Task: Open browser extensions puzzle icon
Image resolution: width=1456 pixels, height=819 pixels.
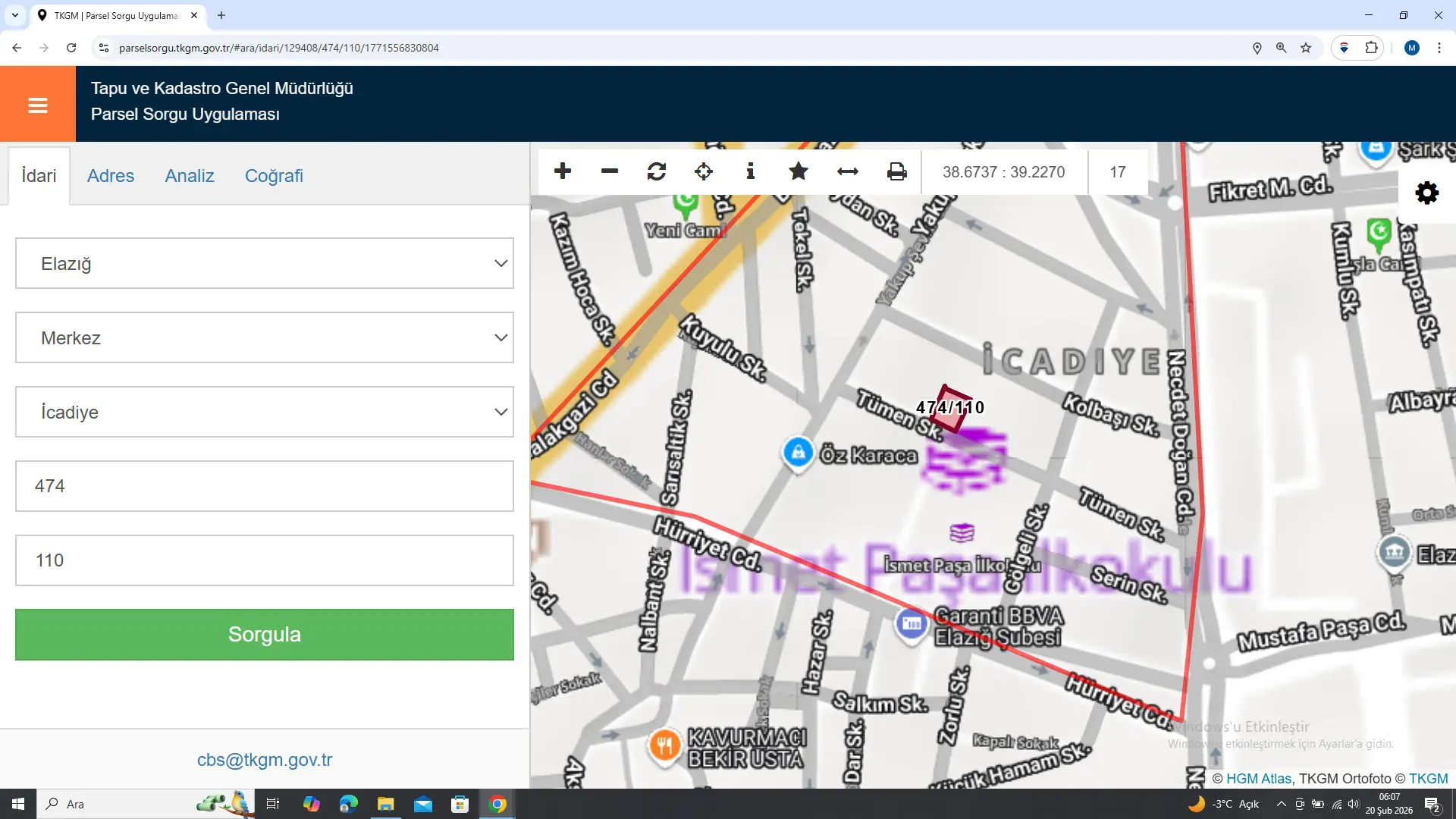Action: [x=1371, y=48]
